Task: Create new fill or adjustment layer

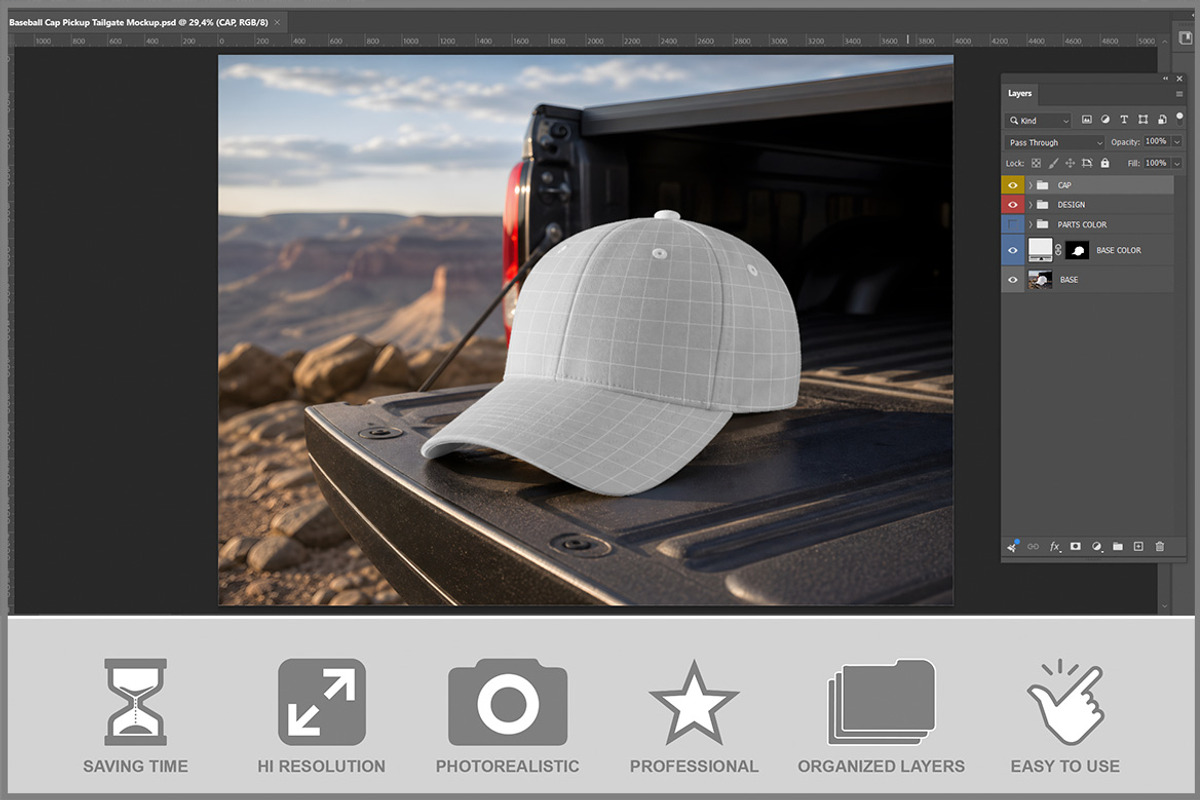Action: pyautogui.click(x=1097, y=547)
